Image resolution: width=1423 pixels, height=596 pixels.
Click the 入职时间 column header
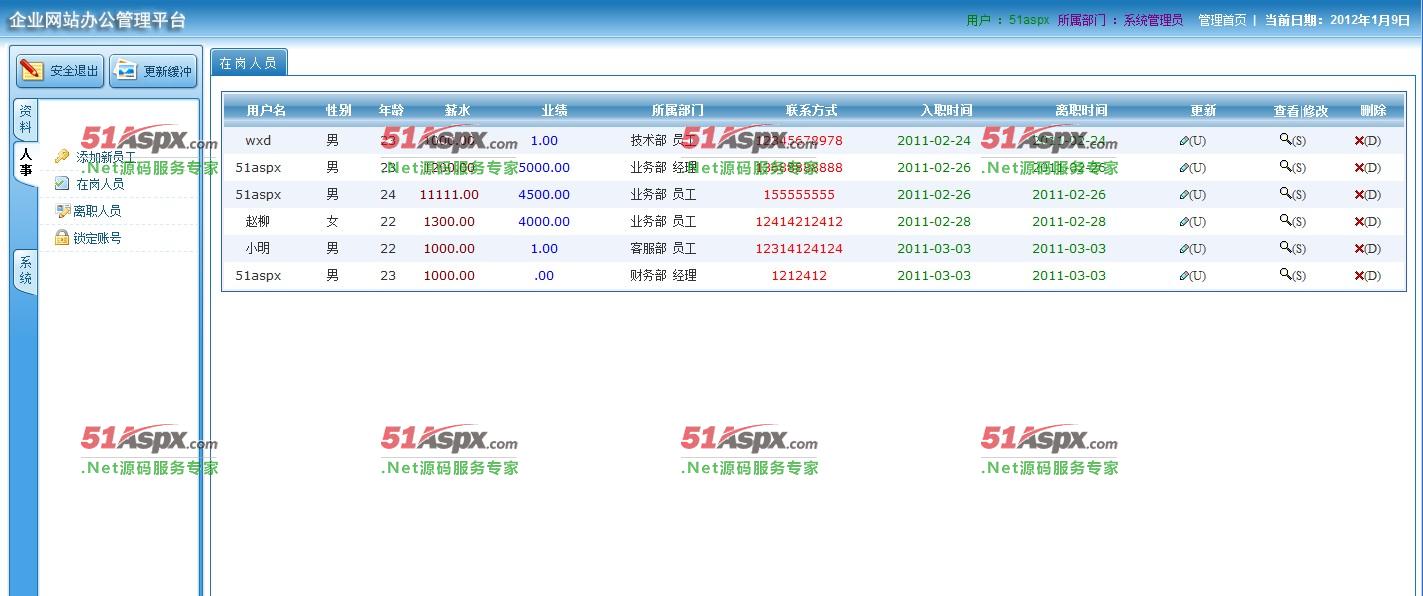click(x=946, y=111)
